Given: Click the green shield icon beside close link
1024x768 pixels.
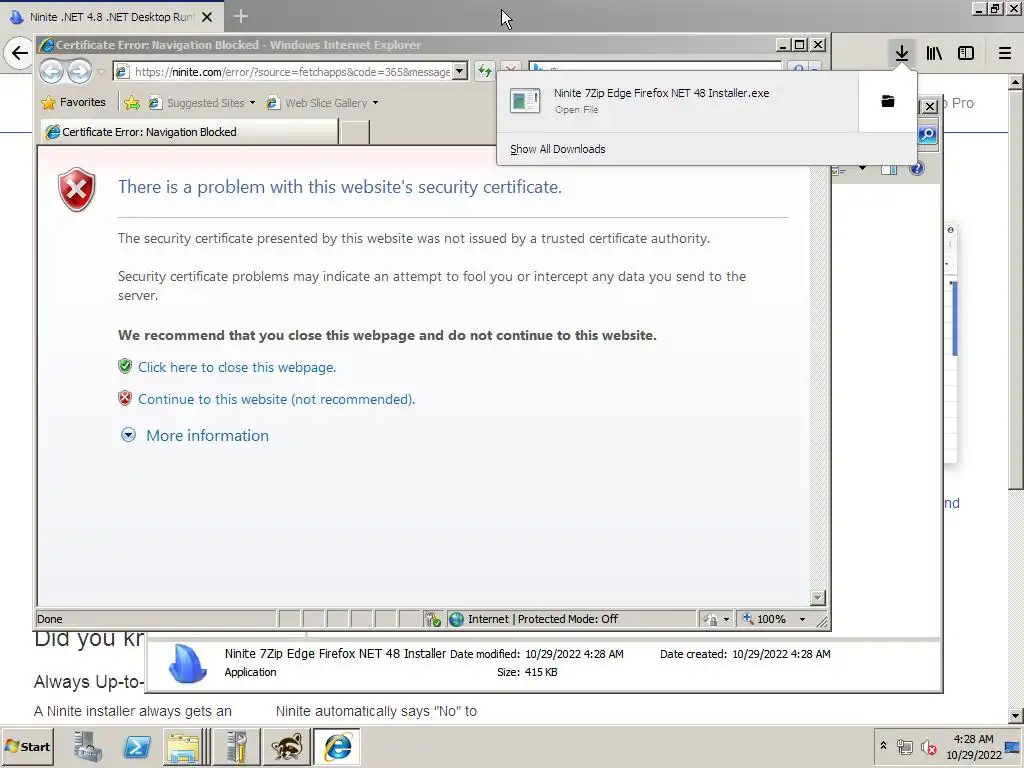Looking at the screenshot, I should pyautogui.click(x=125, y=366).
